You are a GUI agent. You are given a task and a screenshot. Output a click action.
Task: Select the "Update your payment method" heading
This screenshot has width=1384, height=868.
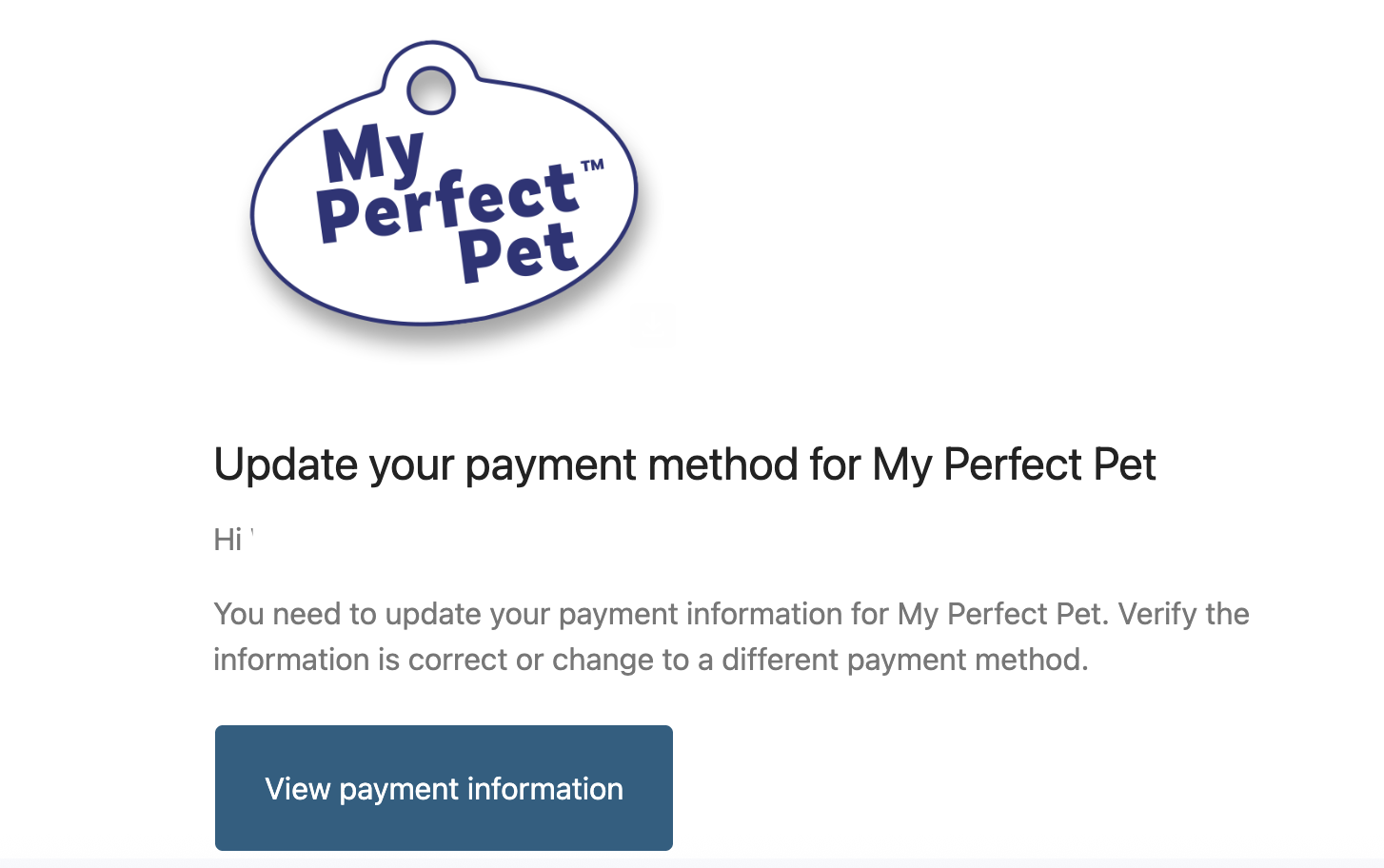(684, 464)
